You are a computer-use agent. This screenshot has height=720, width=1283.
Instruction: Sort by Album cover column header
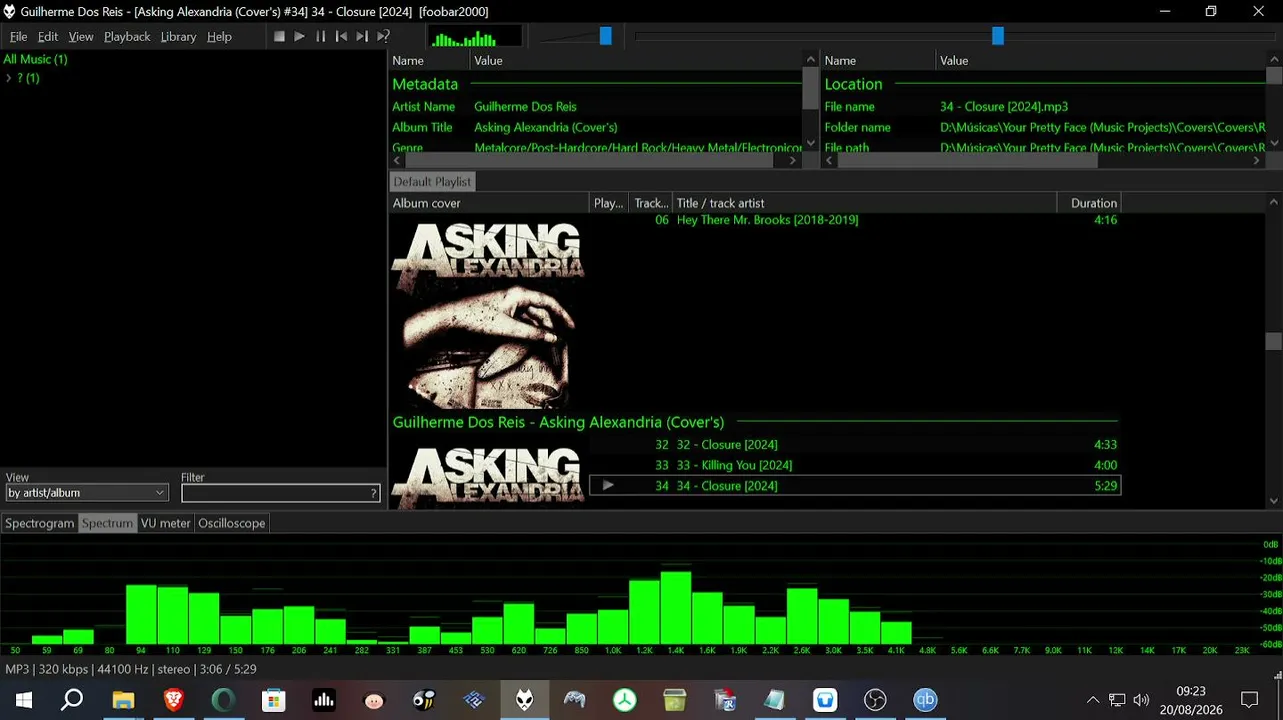(x=489, y=203)
